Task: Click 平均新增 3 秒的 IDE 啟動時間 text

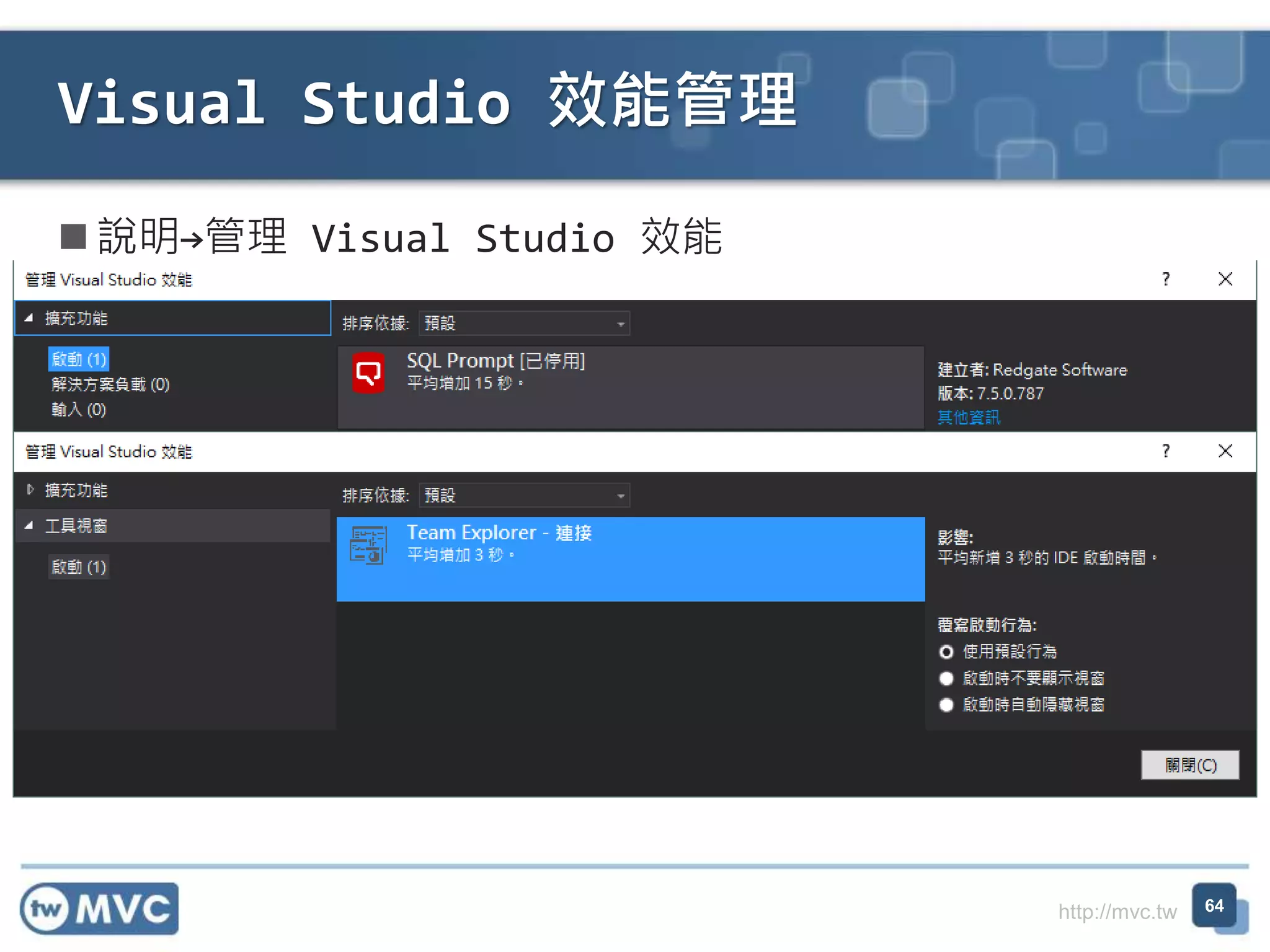Action: tap(1047, 558)
